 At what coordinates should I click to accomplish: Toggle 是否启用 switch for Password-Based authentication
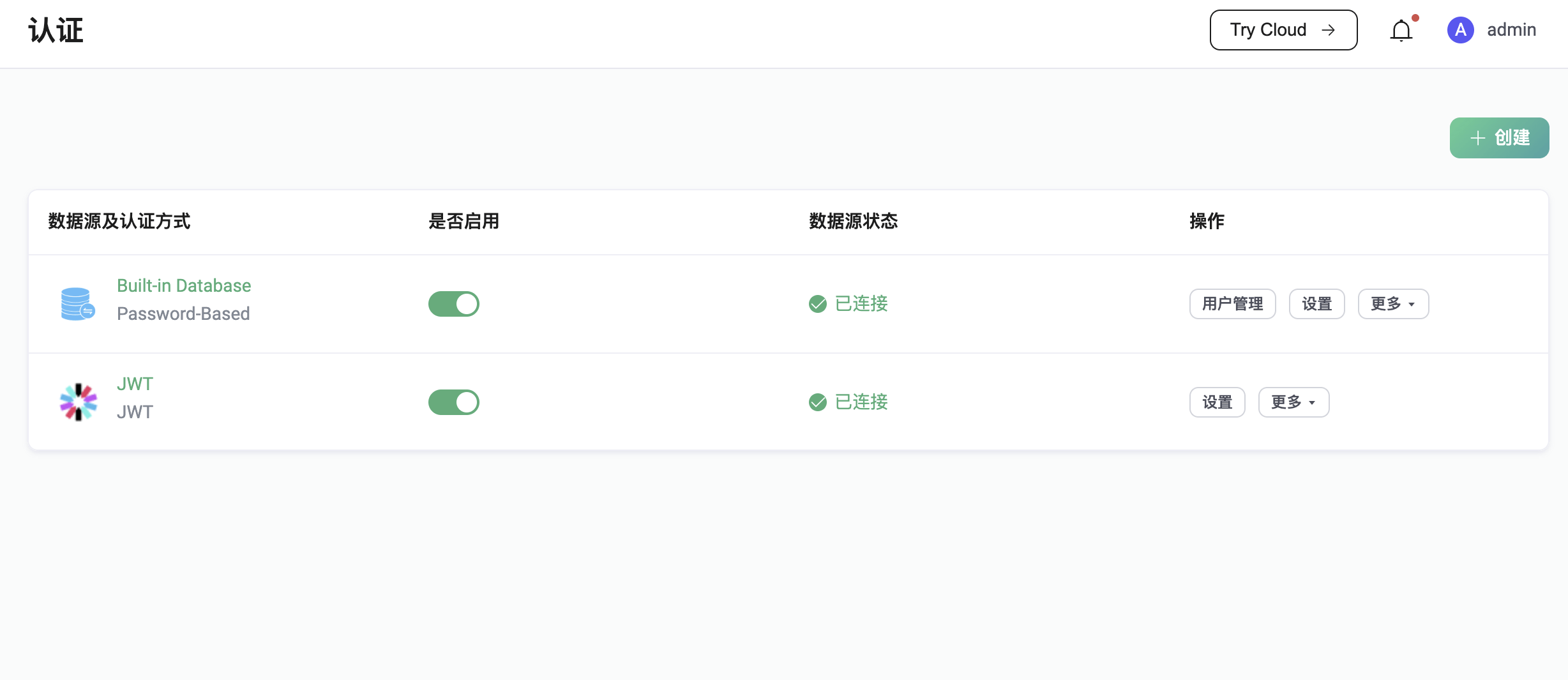pyautogui.click(x=453, y=304)
